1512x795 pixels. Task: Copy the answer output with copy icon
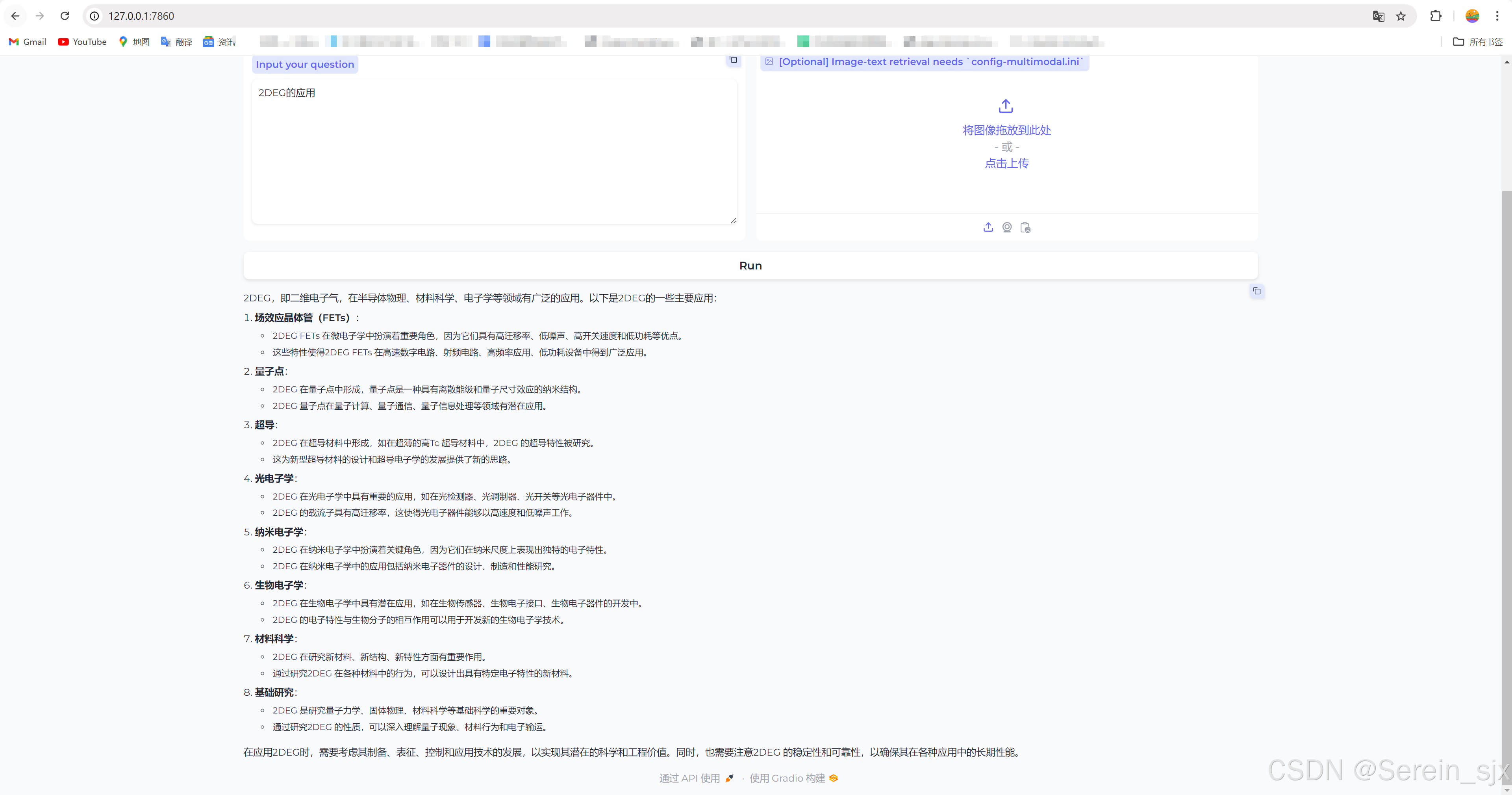[x=1257, y=291]
